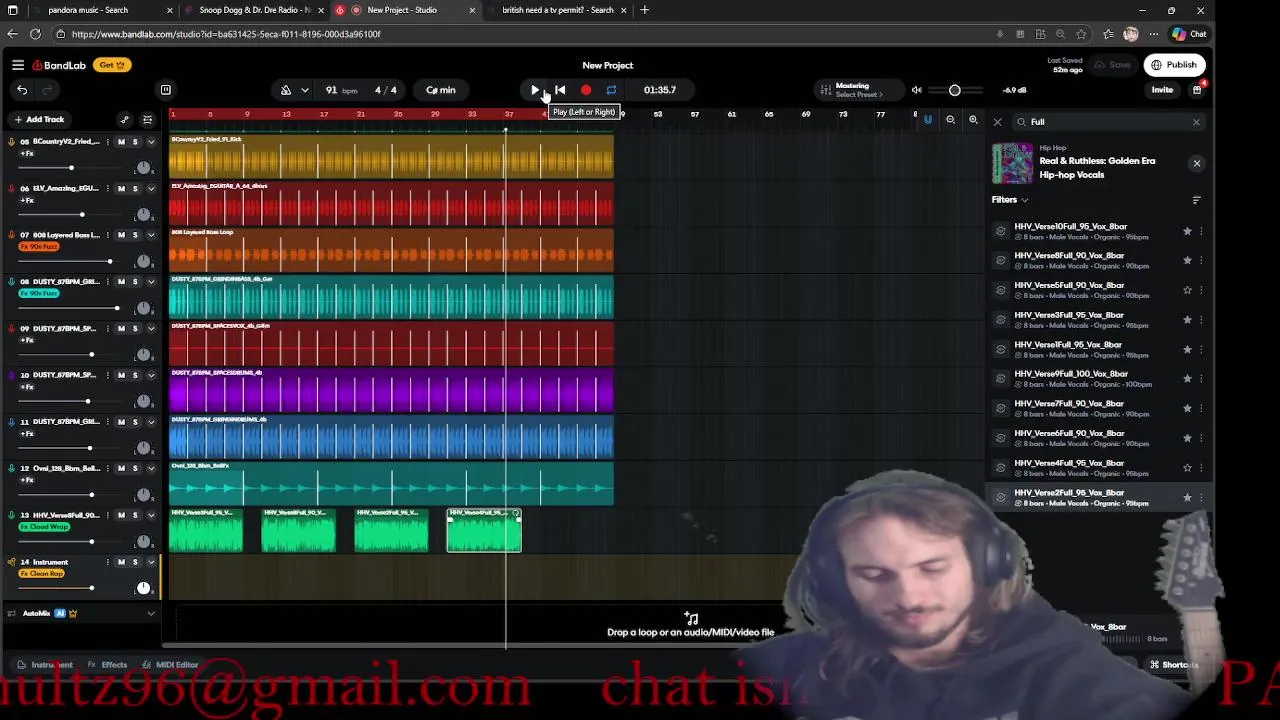Reload the page with the browser refresh icon
Screen dimensions: 1280x720
point(35,34)
